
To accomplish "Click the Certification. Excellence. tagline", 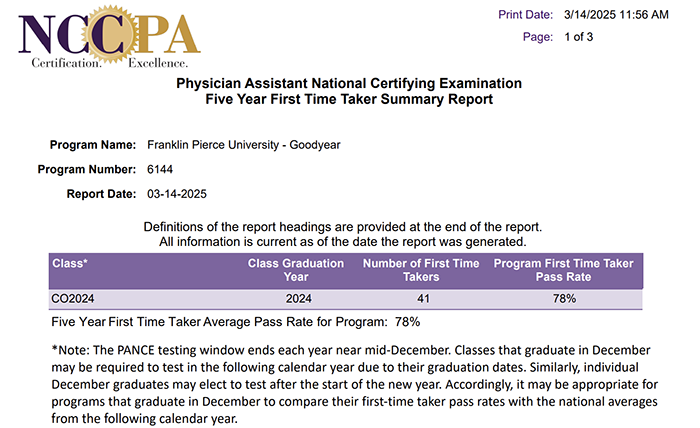I will 110,63.
